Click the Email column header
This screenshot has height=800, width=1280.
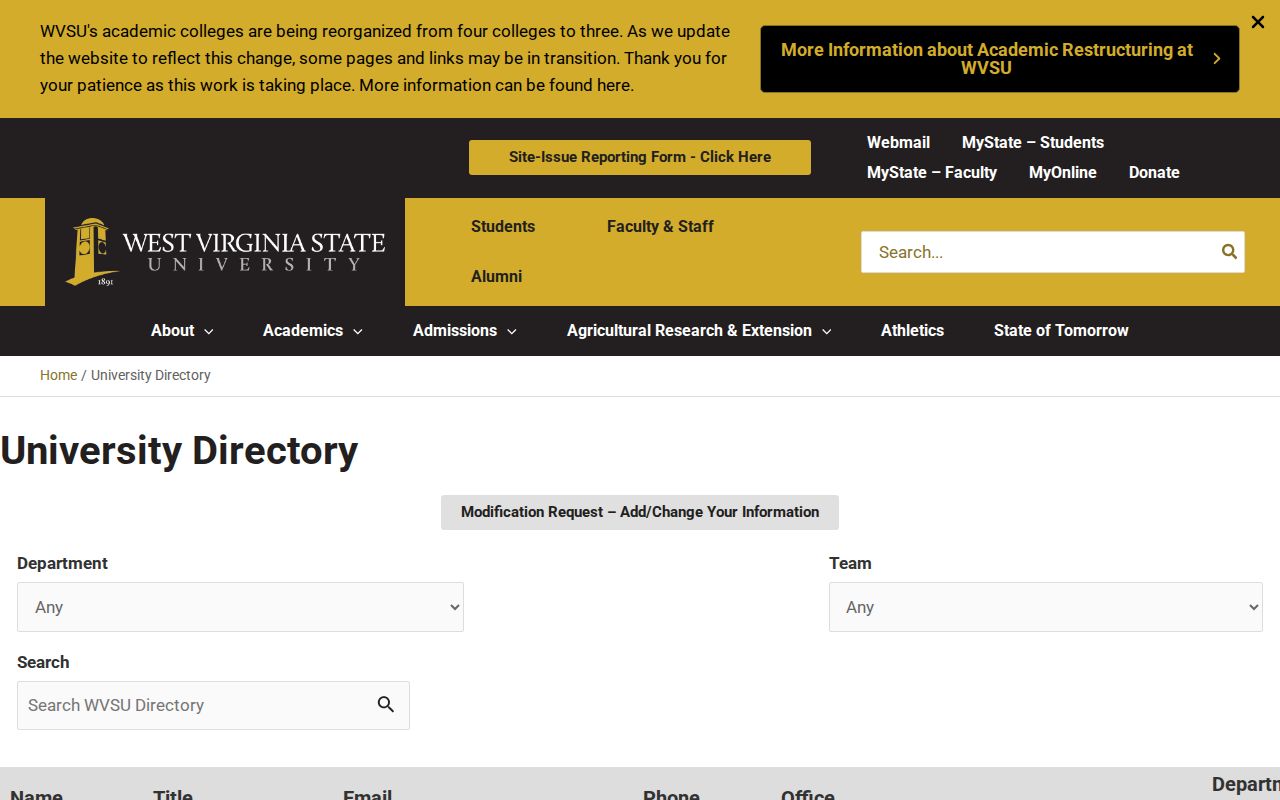(x=367, y=793)
